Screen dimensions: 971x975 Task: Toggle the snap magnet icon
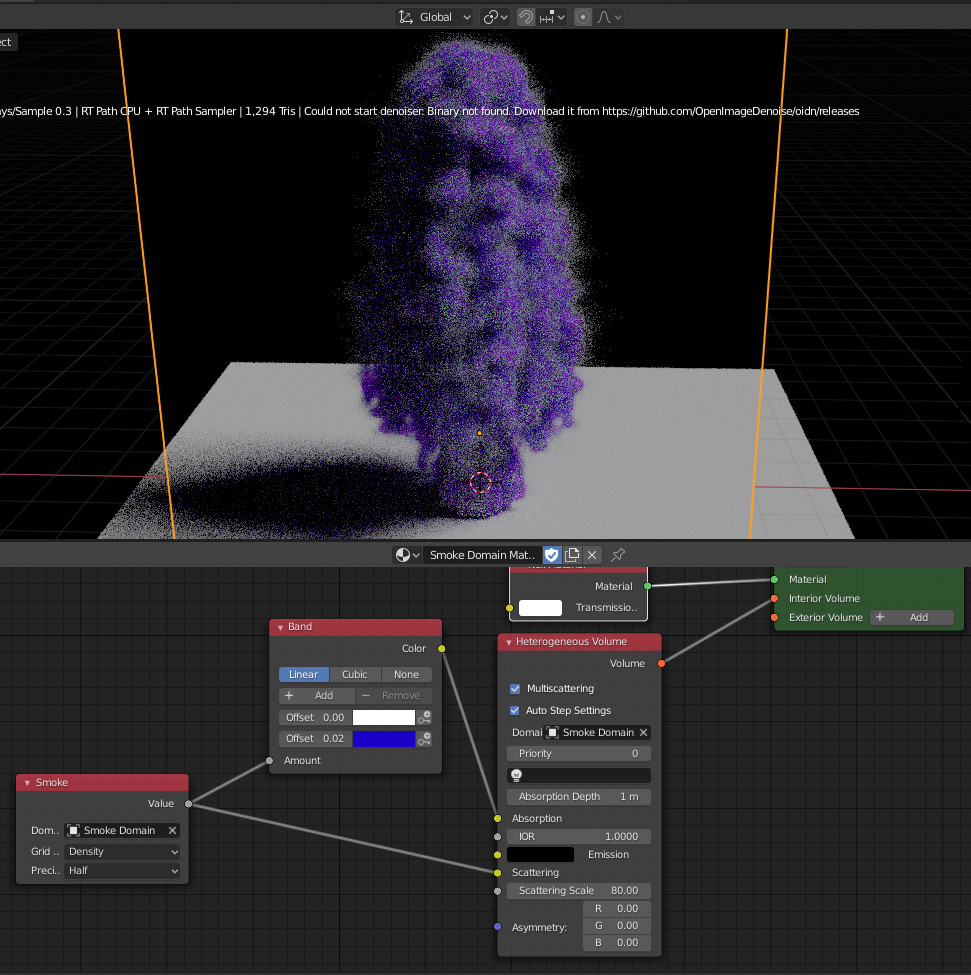click(x=526, y=17)
